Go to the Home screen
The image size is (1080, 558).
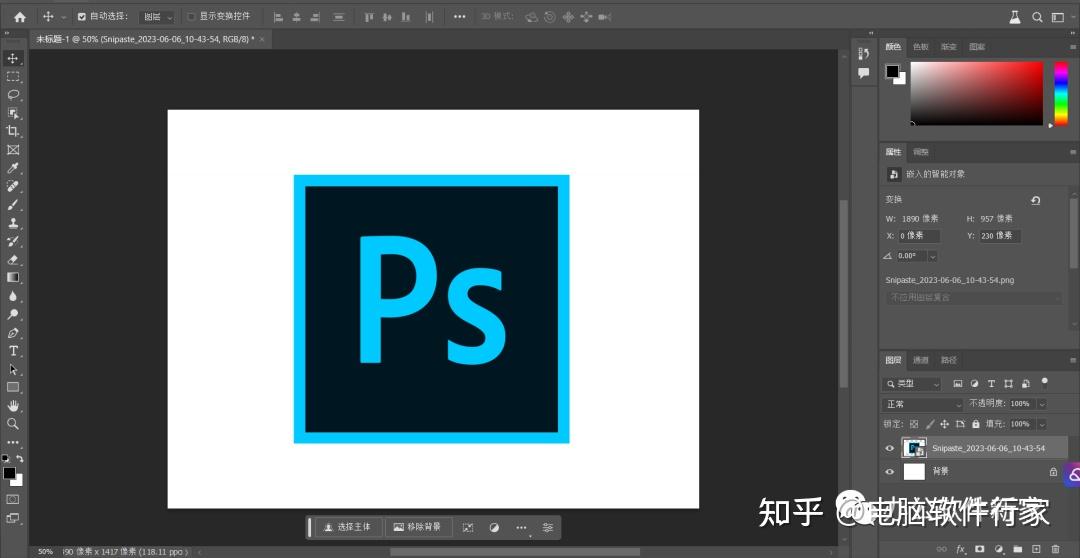19,17
